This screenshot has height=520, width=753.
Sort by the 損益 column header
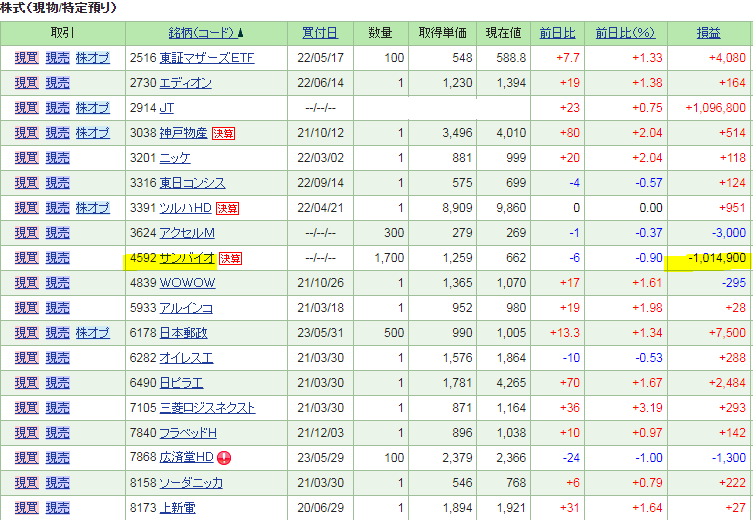(709, 33)
